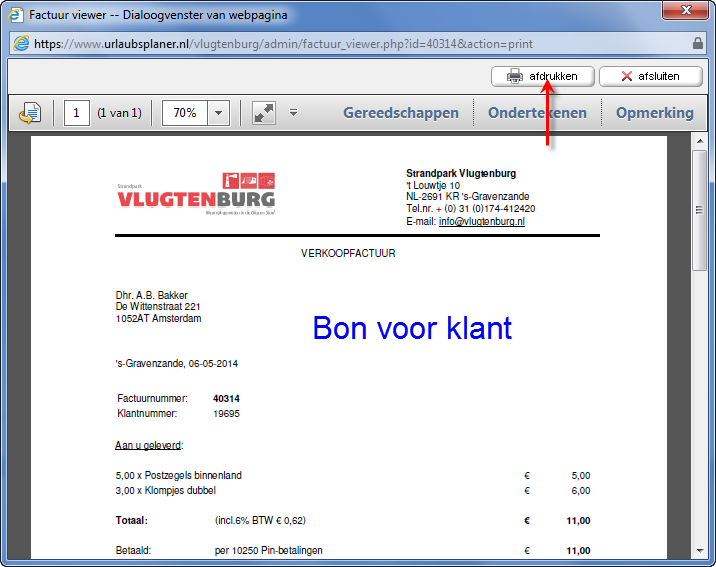The image size is (716, 567).
Task: Click the afdrukken print button
Action: pos(541,76)
